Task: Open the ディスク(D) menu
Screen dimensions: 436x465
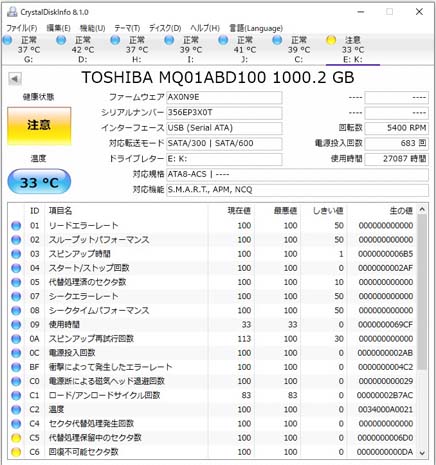Action: tap(165, 28)
